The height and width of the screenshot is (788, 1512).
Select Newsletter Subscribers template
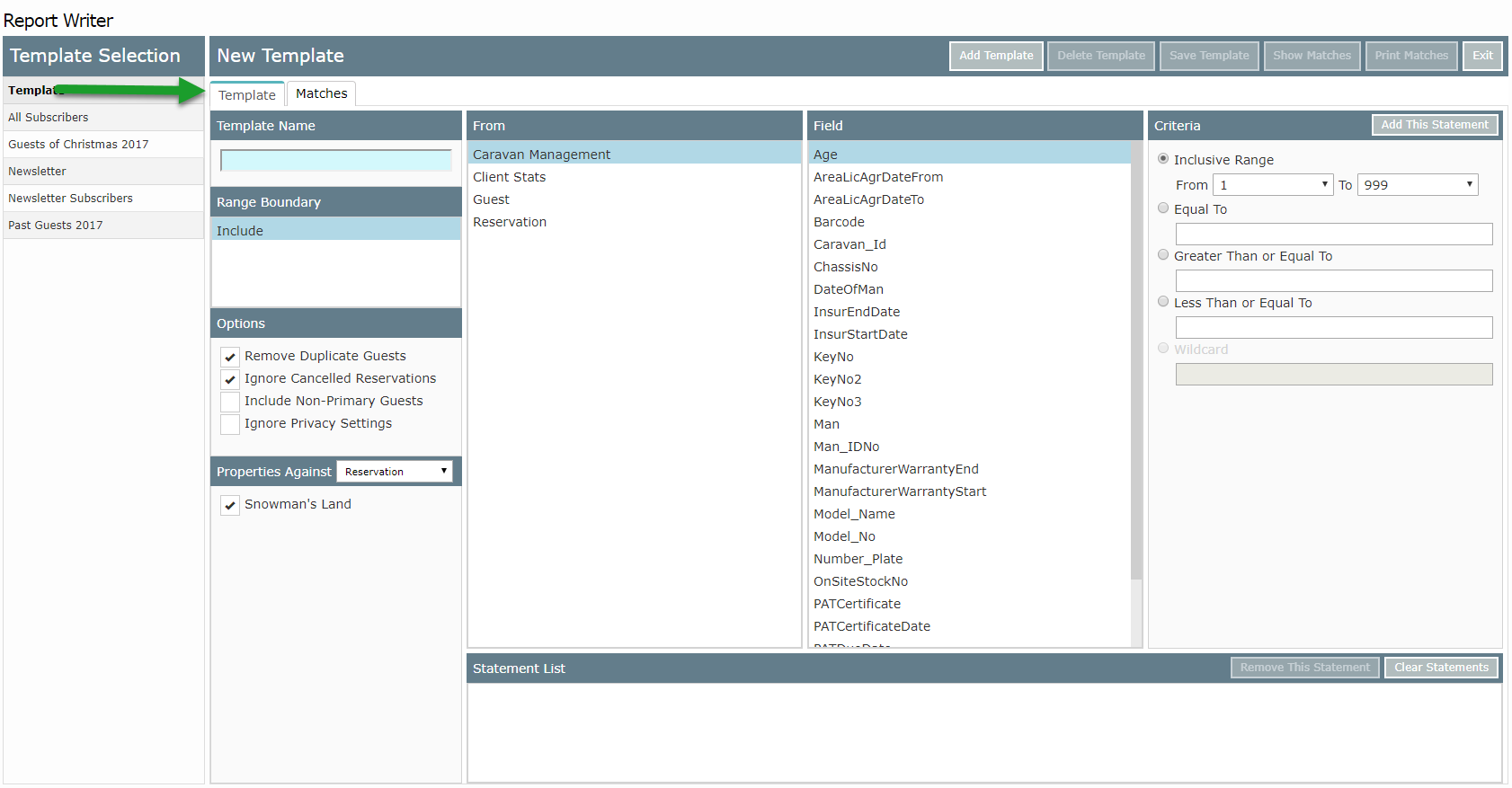pos(103,199)
